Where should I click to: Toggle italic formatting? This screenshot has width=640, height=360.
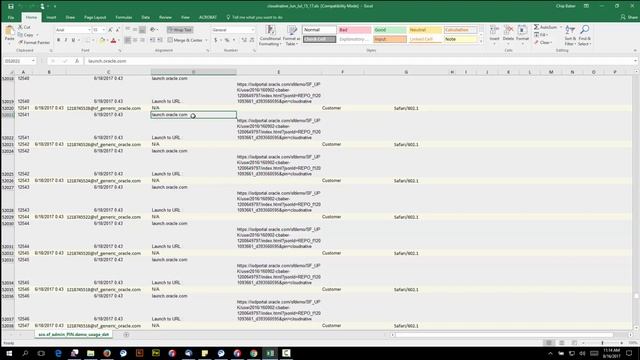pos(66,40)
